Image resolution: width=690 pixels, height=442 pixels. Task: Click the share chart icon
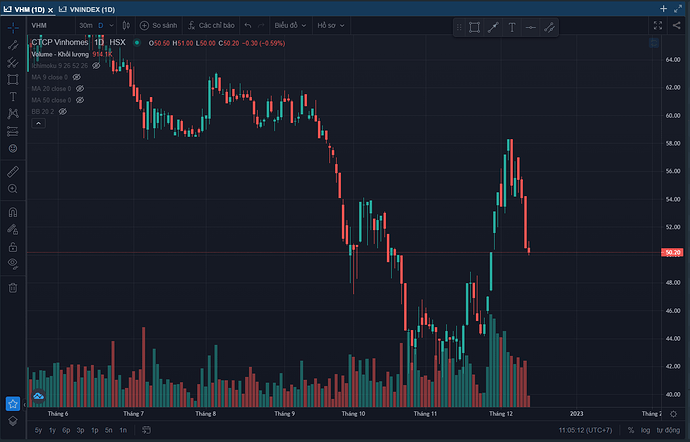[x=675, y=23]
